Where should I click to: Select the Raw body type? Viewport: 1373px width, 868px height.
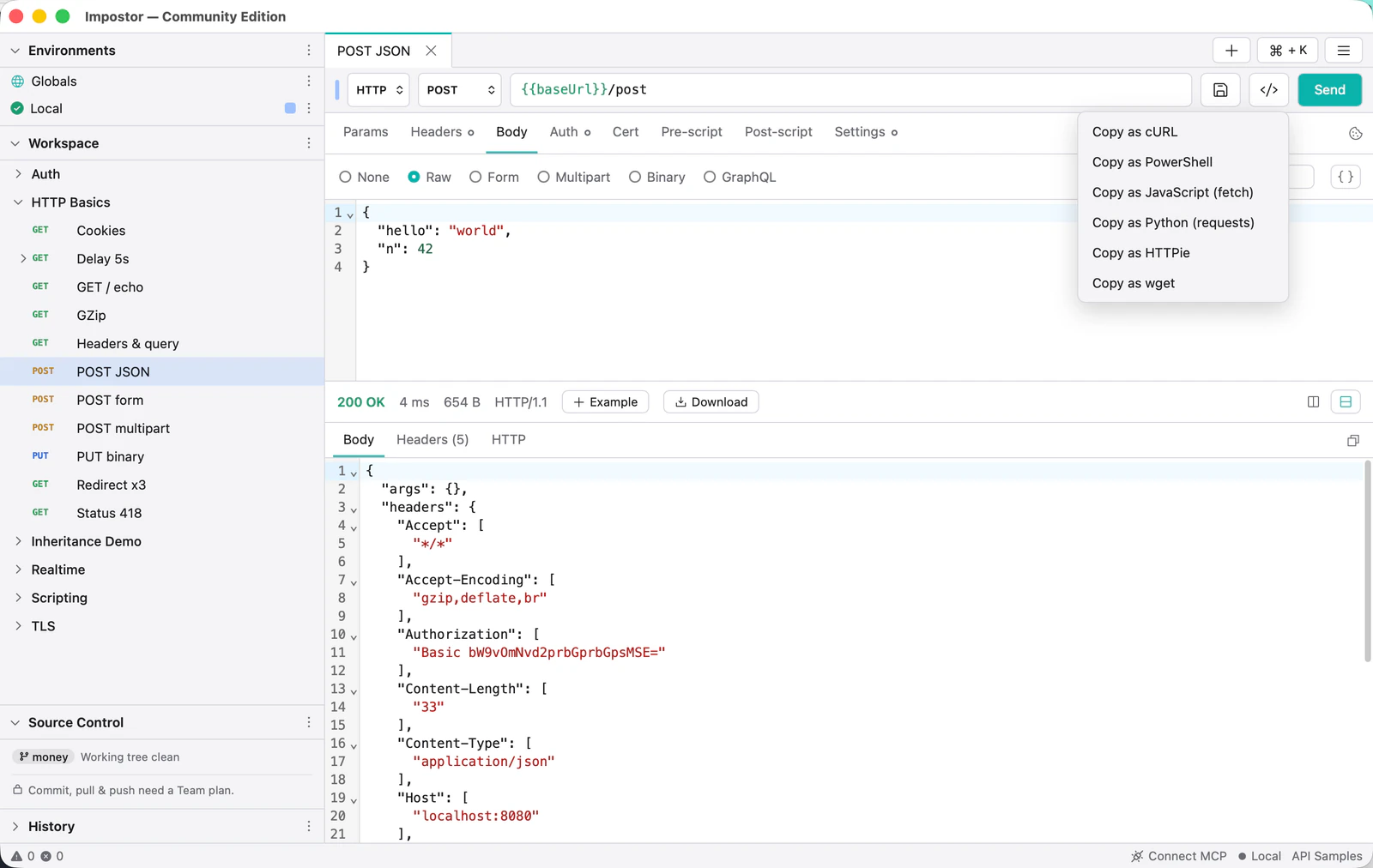tap(430, 177)
